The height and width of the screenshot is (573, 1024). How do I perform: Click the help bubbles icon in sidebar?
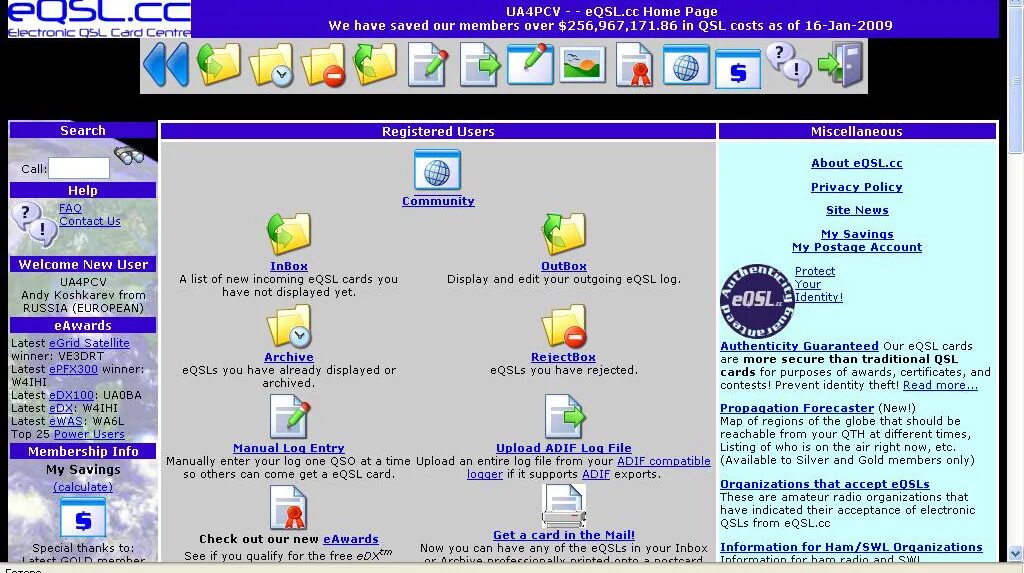[34, 223]
